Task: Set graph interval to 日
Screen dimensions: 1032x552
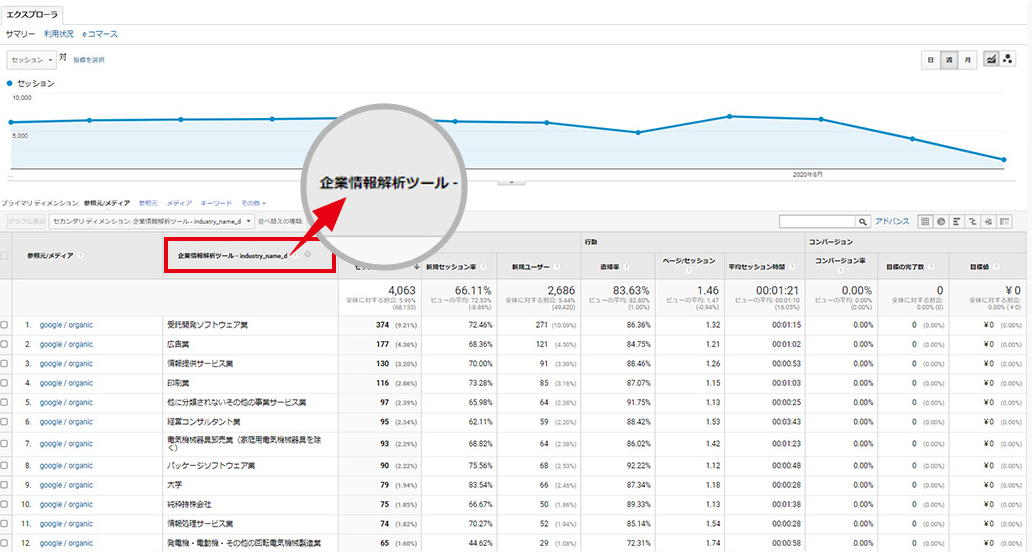Action: pyautogui.click(x=931, y=60)
